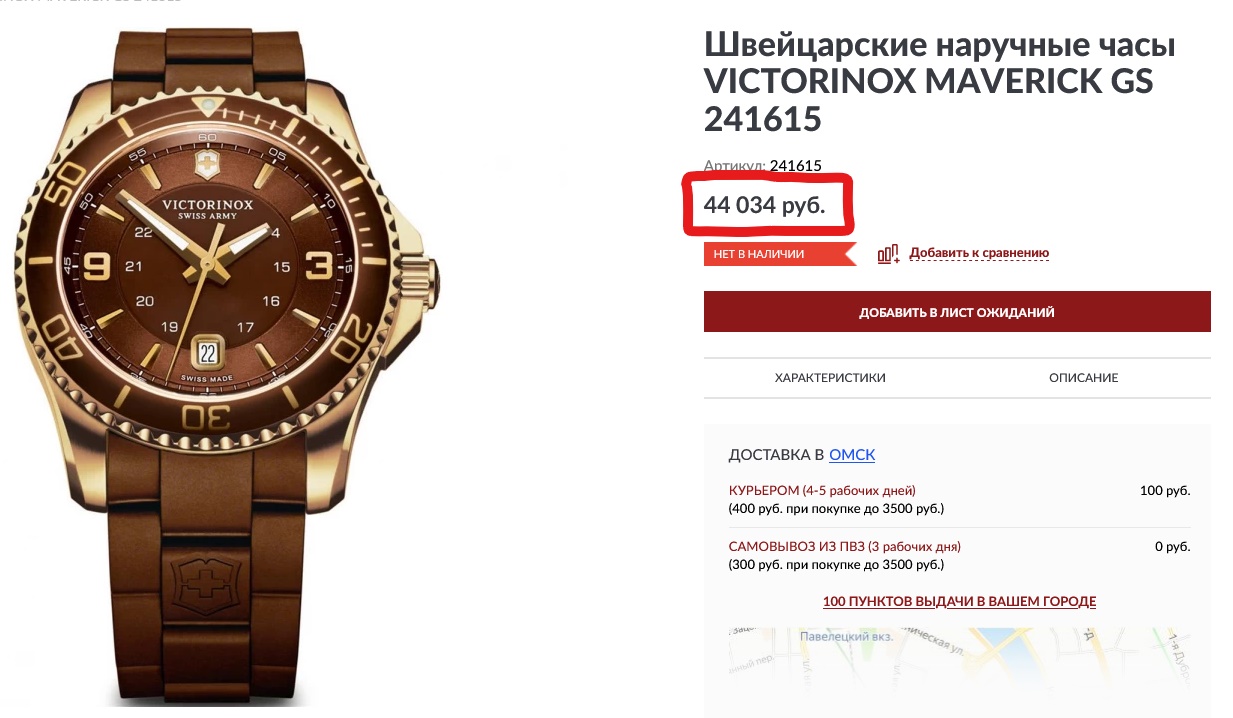Click the highlighted price 44 034 руб.
The image size is (1233, 718).
(x=764, y=205)
